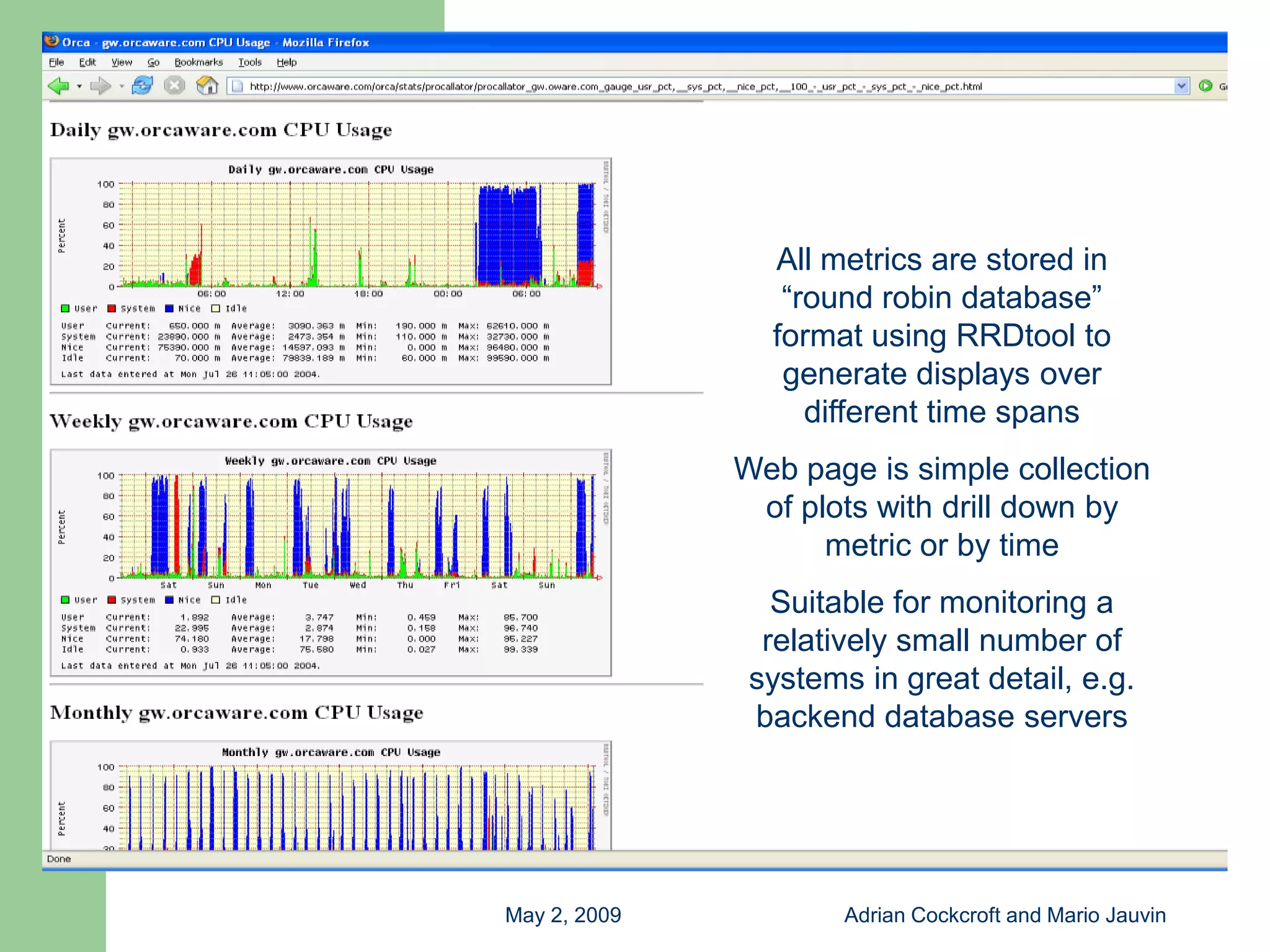Viewport: 1270px width, 952px height.
Task: Click Daily graph 'Last data entered' line
Action: coord(190,374)
